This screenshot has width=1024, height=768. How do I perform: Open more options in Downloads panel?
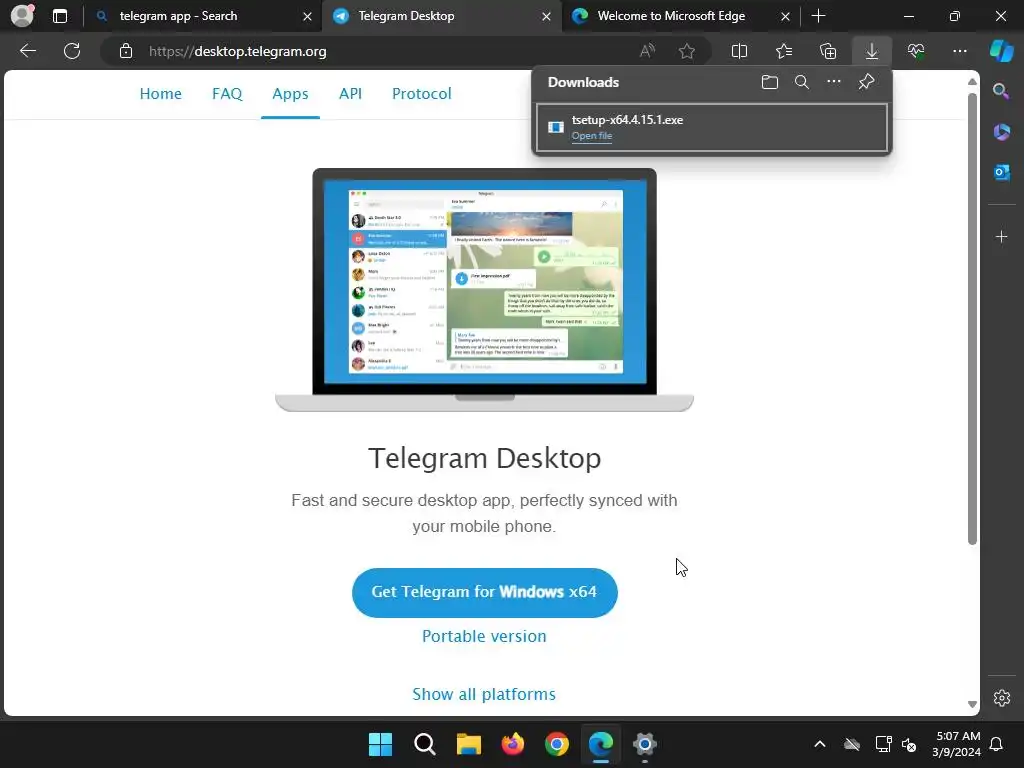click(834, 82)
